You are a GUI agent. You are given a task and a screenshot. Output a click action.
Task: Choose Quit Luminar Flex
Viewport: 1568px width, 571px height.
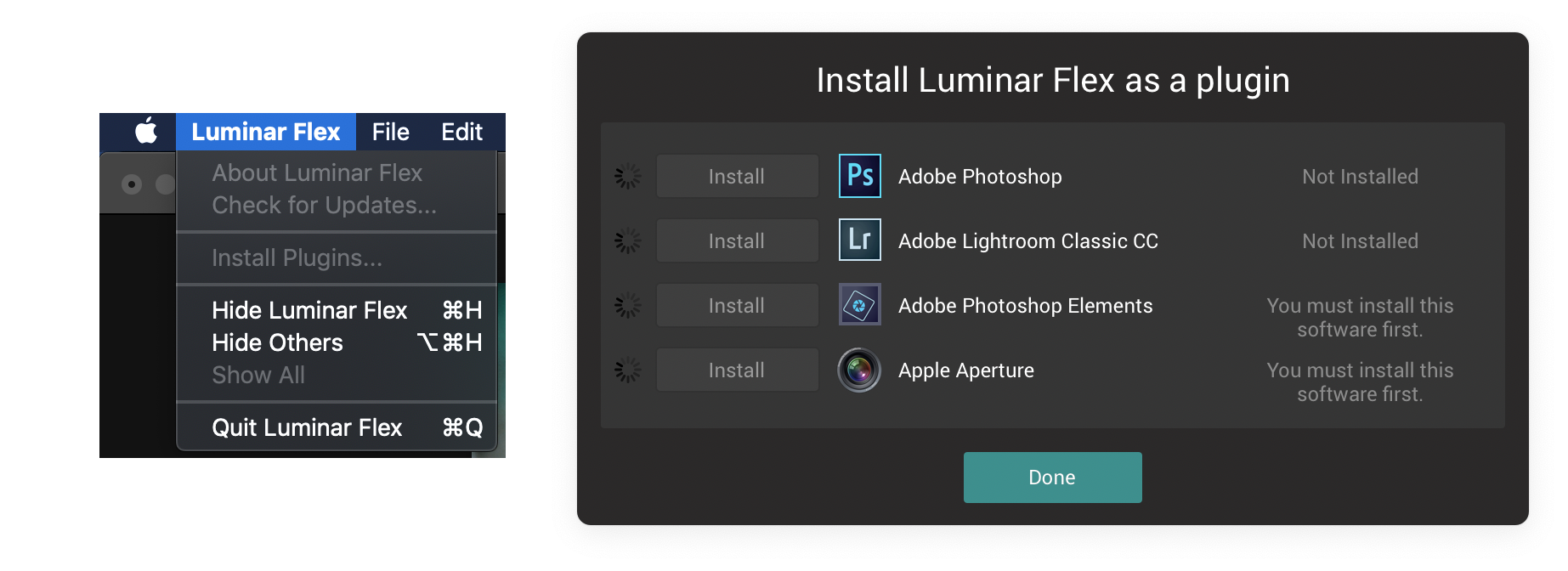tap(337, 427)
